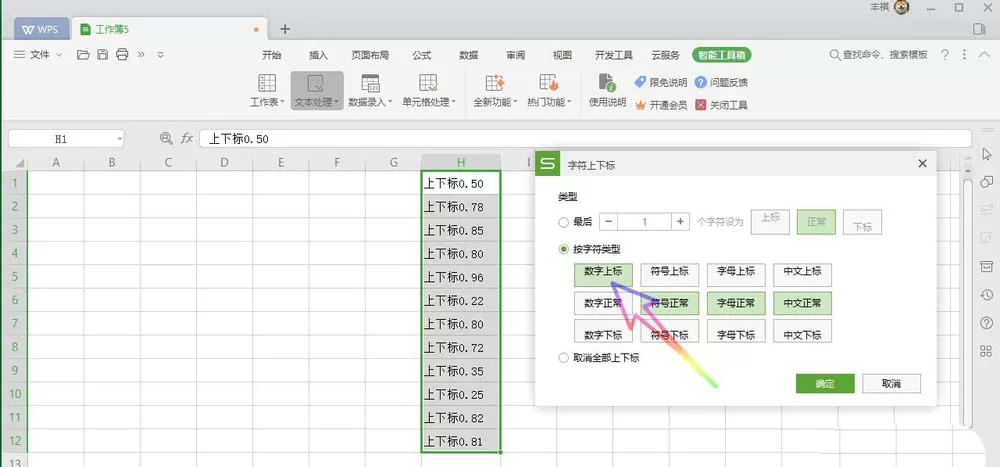Open the 工作表 worksheet tool icon
The image size is (1000, 467).
click(x=267, y=83)
